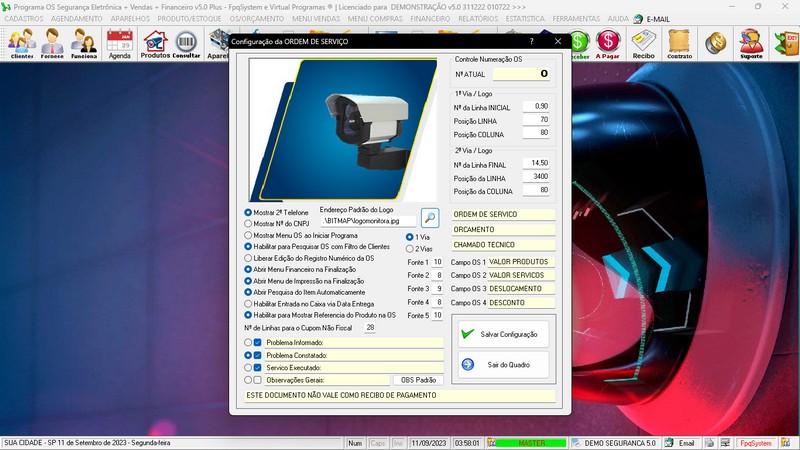Check the Observações Gerais checkbox

pos(258,380)
